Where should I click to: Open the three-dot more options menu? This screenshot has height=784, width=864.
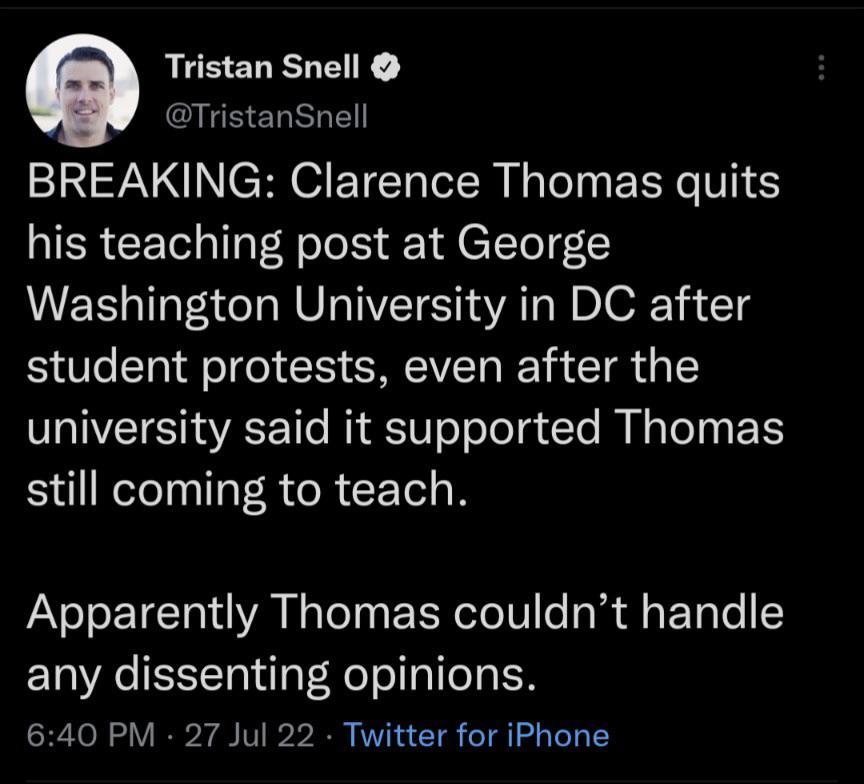point(822,67)
